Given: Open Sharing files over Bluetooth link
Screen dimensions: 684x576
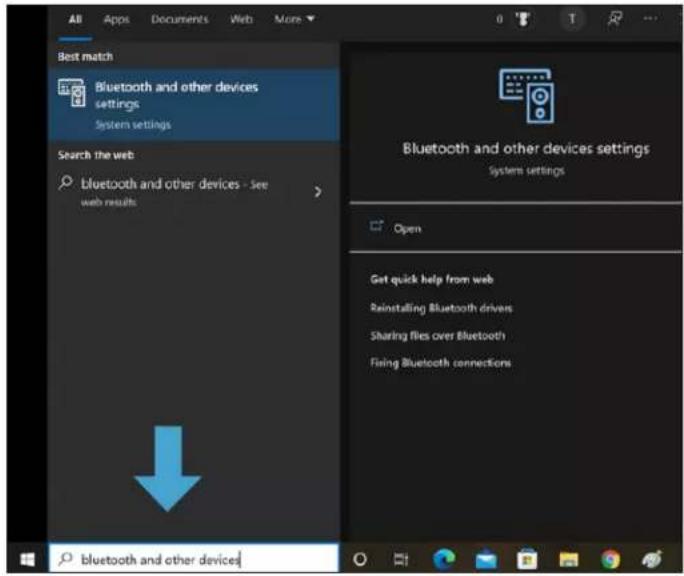Looking at the screenshot, I should click(x=438, y=336).
